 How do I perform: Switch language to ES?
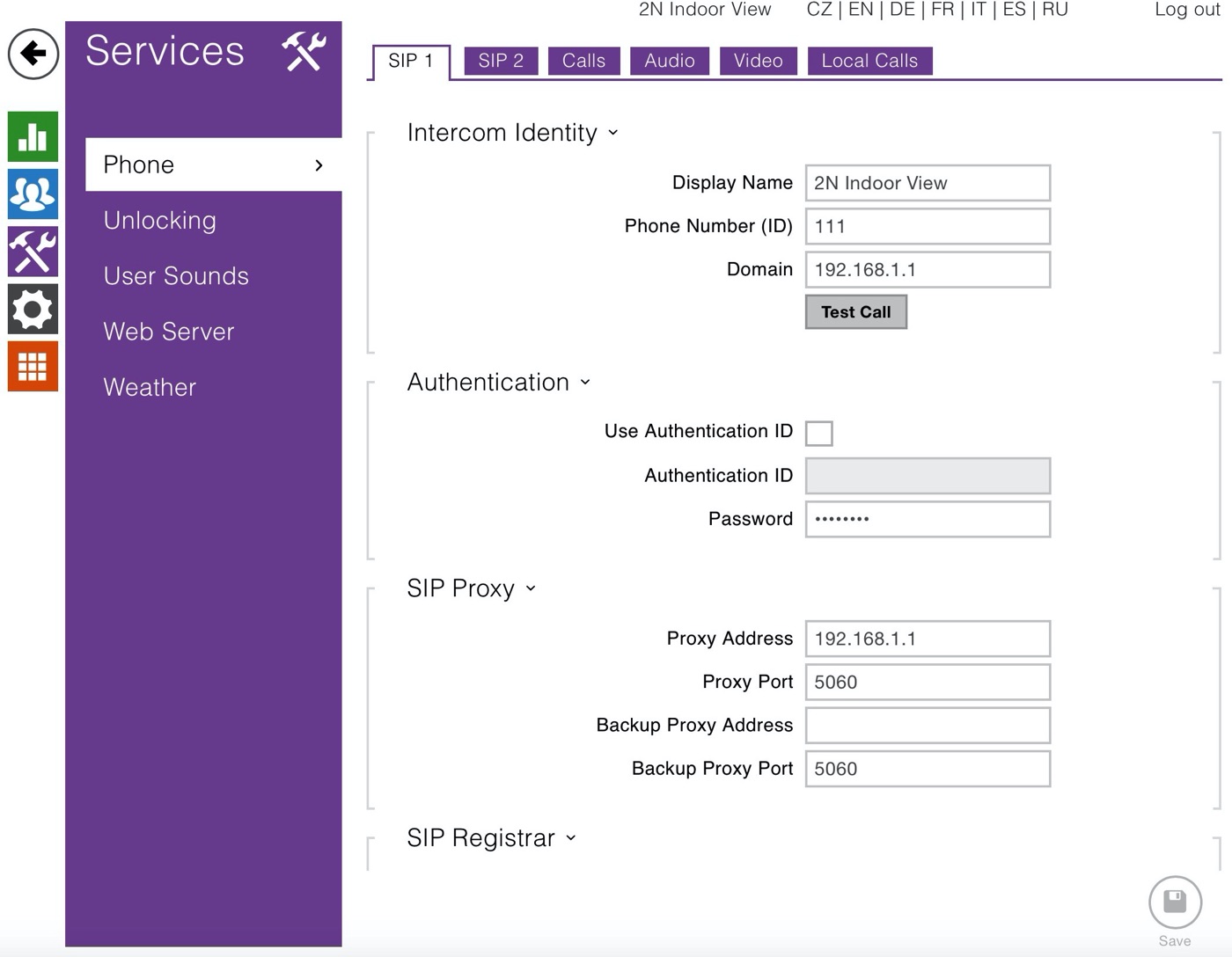(1014, 10)
